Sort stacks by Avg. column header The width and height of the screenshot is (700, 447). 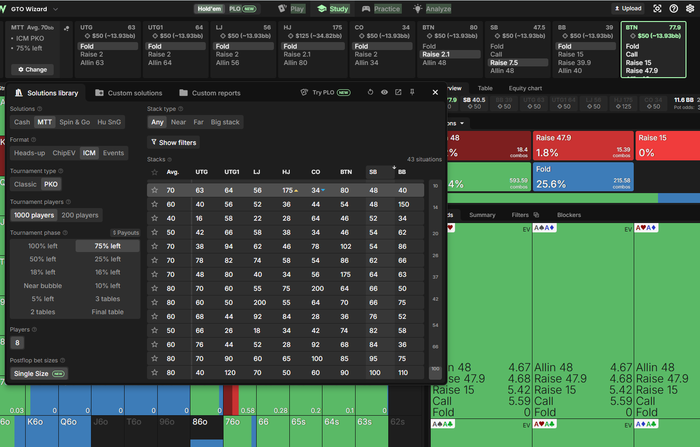tap(173, 172)
